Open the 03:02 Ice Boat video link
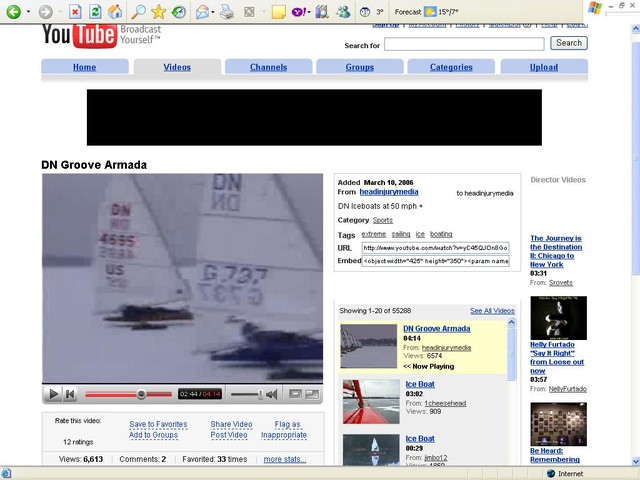 coord(420,384)
